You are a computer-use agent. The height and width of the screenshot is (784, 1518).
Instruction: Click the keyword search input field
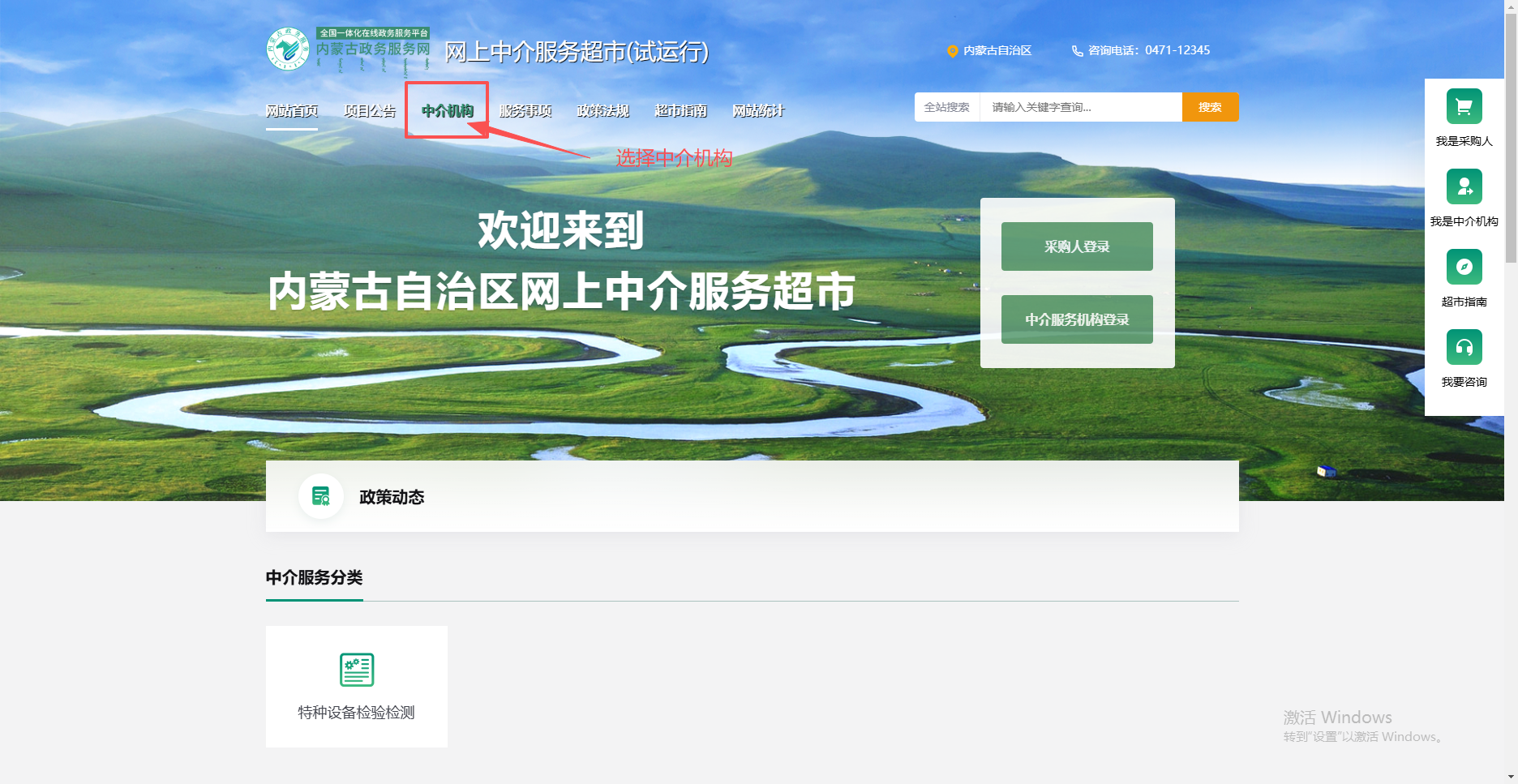pos(1079,107)
